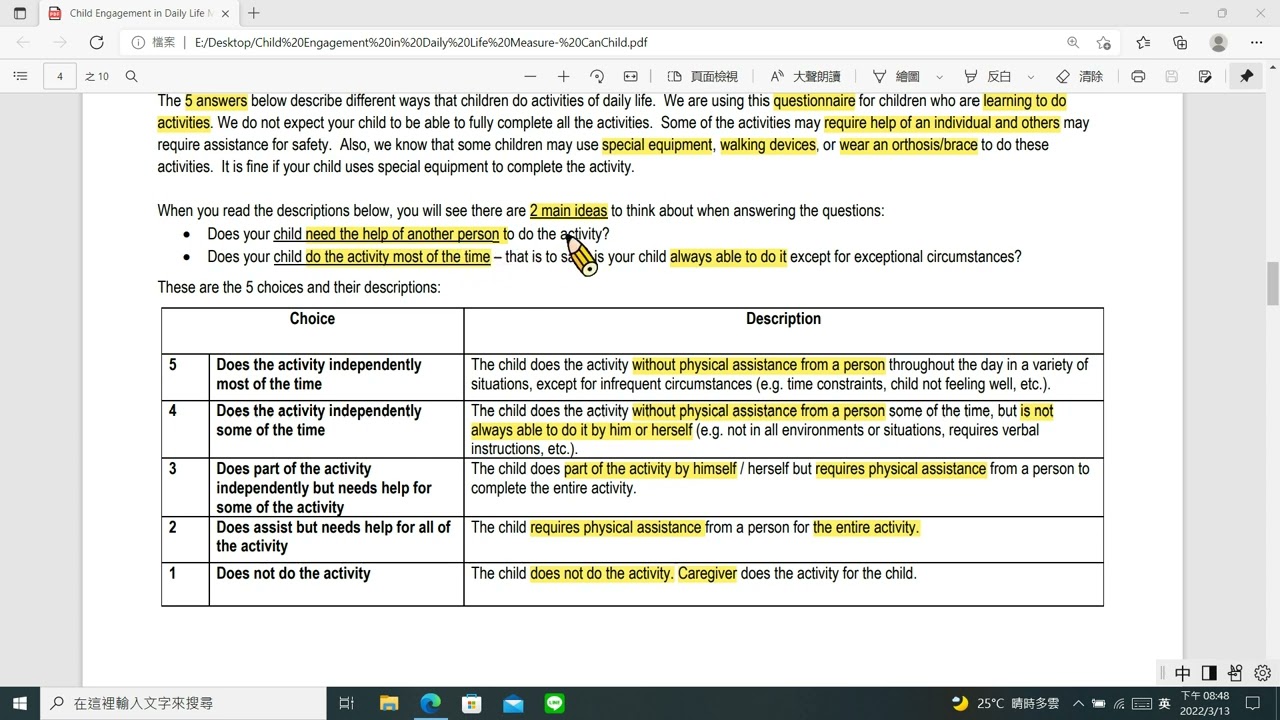
Task: Click the save PDF icon
Action: pos(1172,76)
